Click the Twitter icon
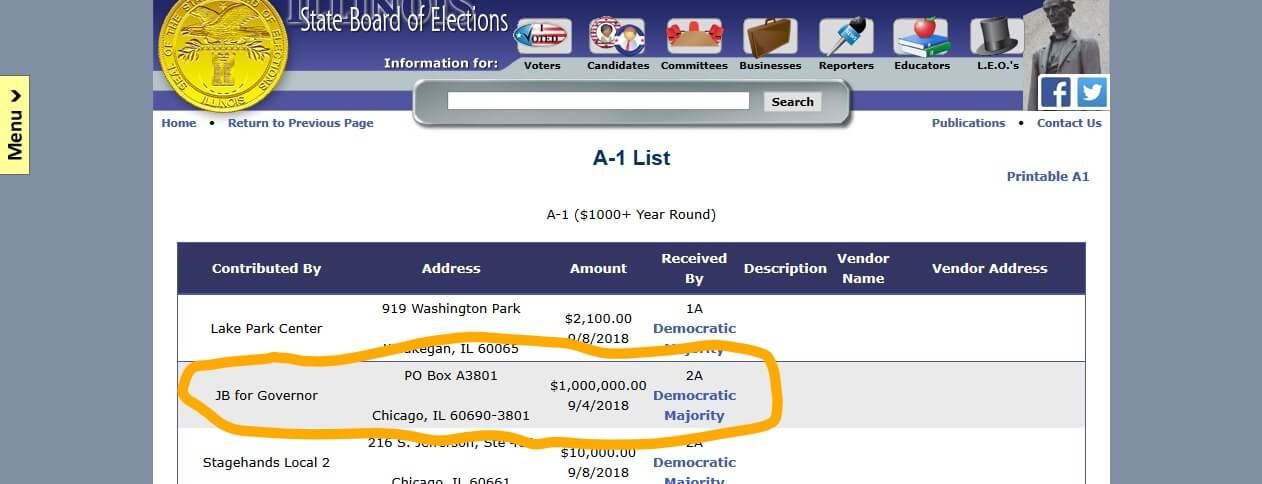This screenshot has width=1262, height=484. tap(1091, 92)
